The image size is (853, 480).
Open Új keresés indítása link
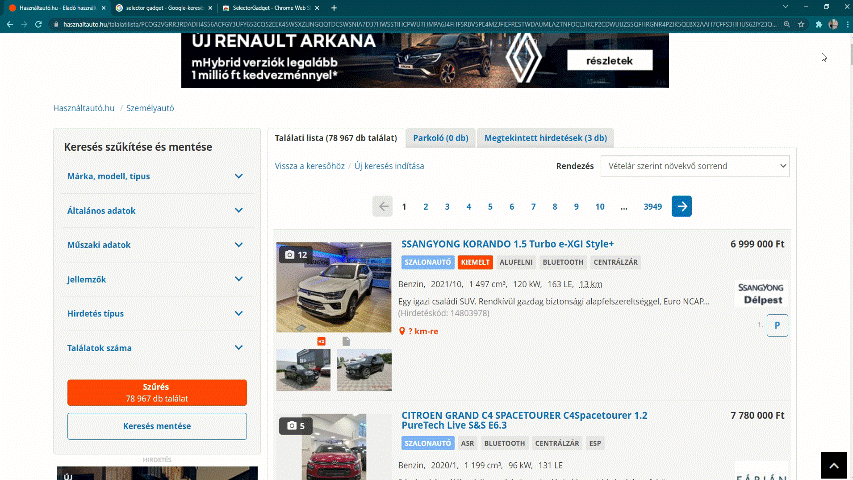click(389, 166)
